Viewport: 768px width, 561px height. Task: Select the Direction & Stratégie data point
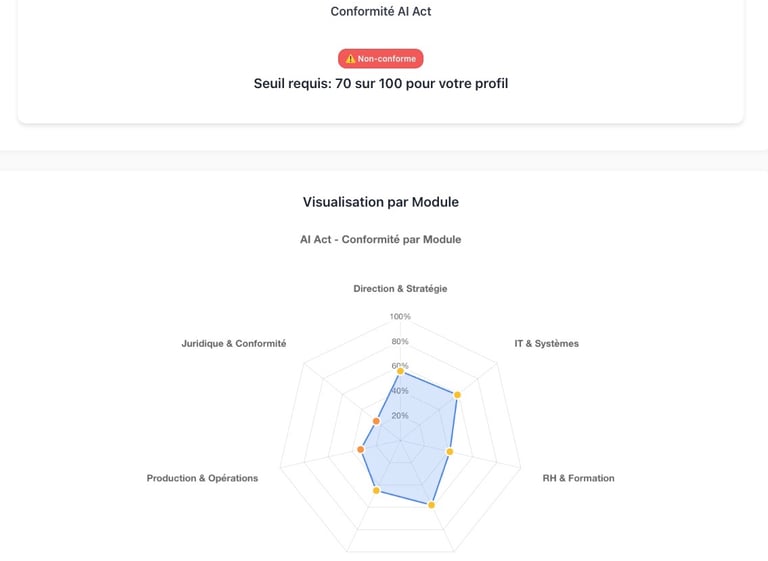pos(400,371)
